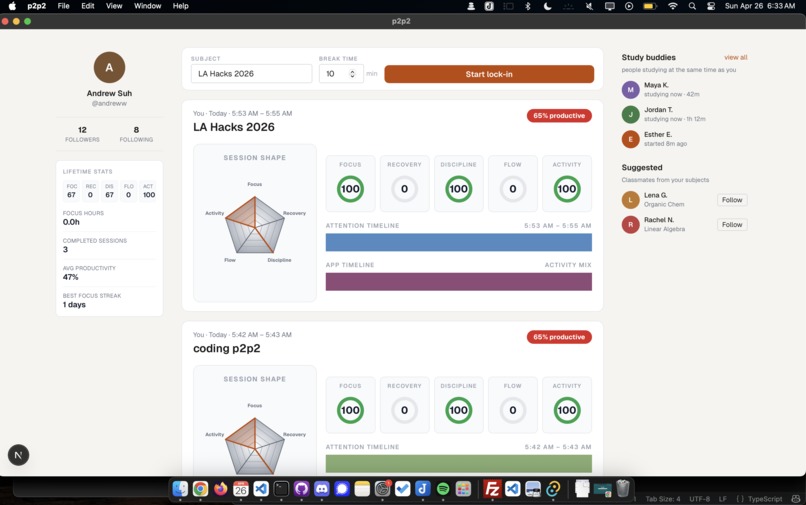
Task: Open the Trash in the dock
Action: pyautogui.click(x=622, y=488)
